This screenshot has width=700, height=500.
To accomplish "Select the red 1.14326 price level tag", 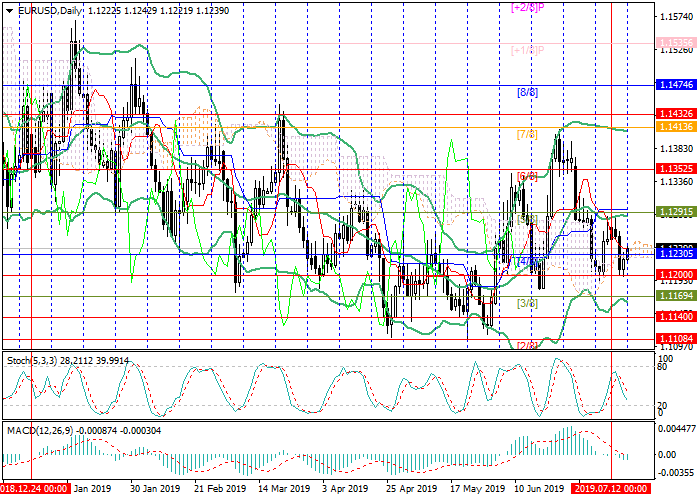I will [x=676, y=115].
